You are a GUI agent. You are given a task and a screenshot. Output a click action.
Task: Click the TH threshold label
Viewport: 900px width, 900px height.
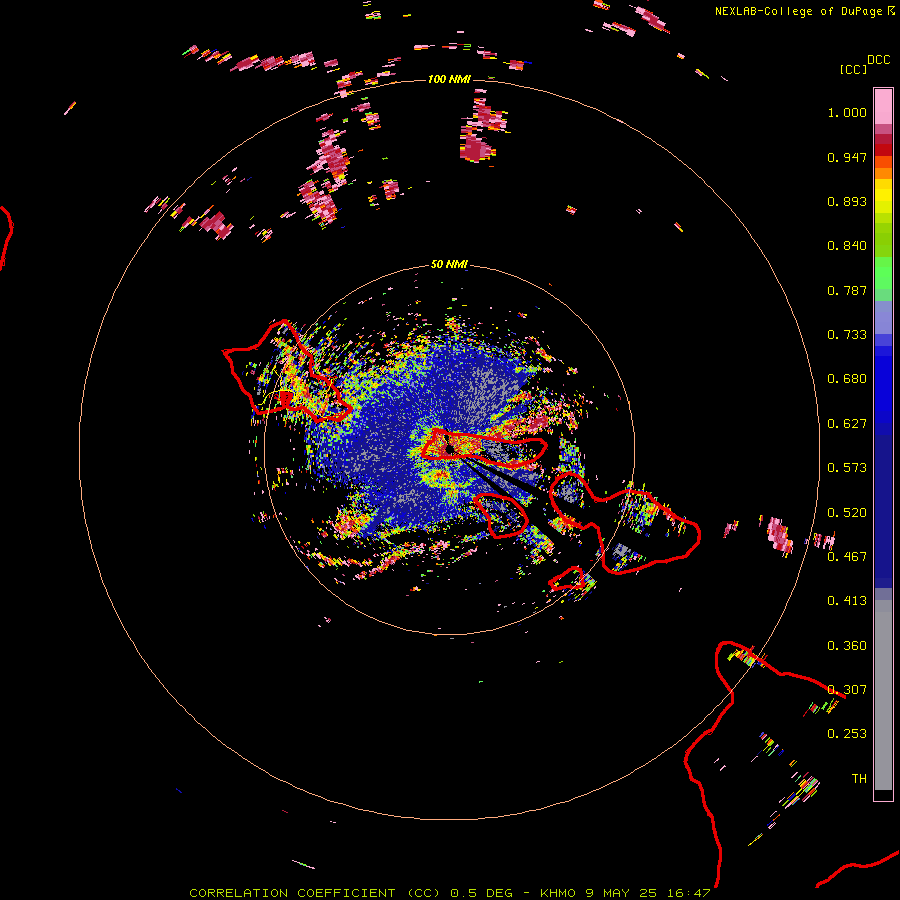click(859, 779)
